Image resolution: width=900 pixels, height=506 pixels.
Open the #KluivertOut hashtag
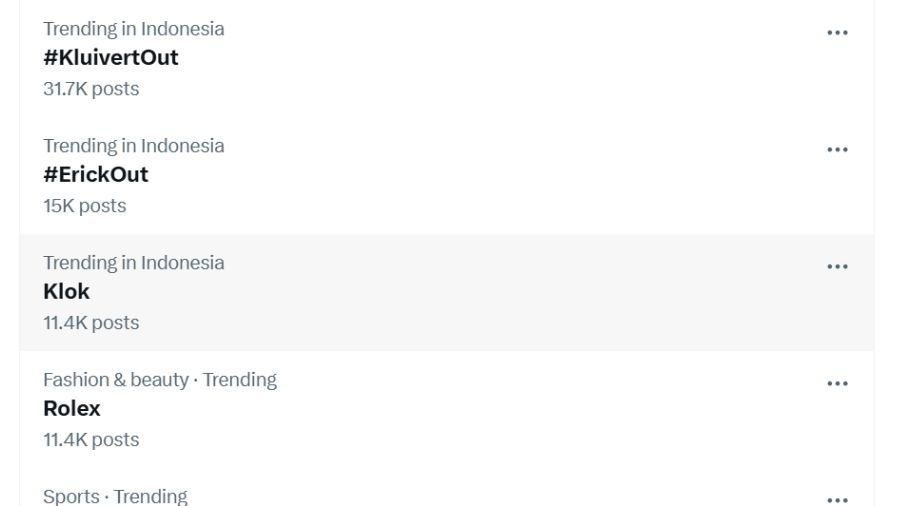click(x=111, y=58)
